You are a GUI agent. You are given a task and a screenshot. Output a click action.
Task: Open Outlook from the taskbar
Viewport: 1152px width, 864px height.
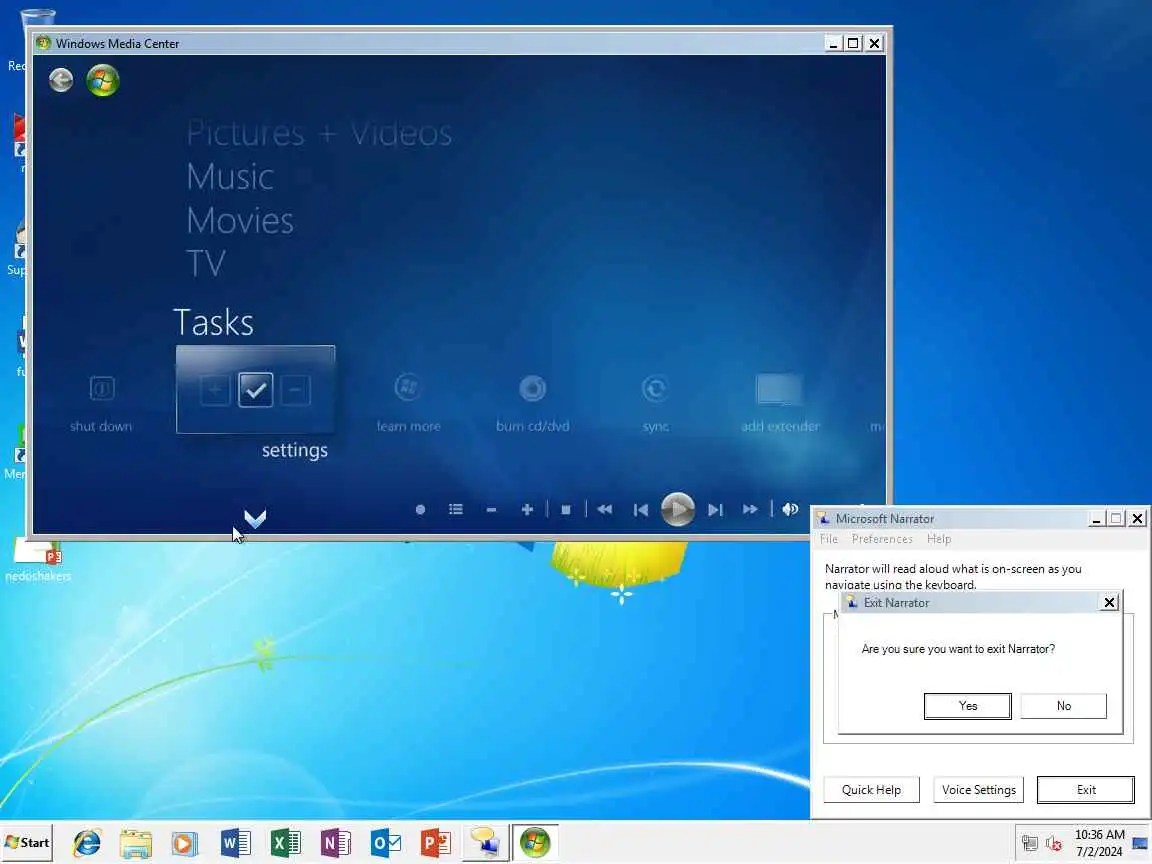[386, 843]
